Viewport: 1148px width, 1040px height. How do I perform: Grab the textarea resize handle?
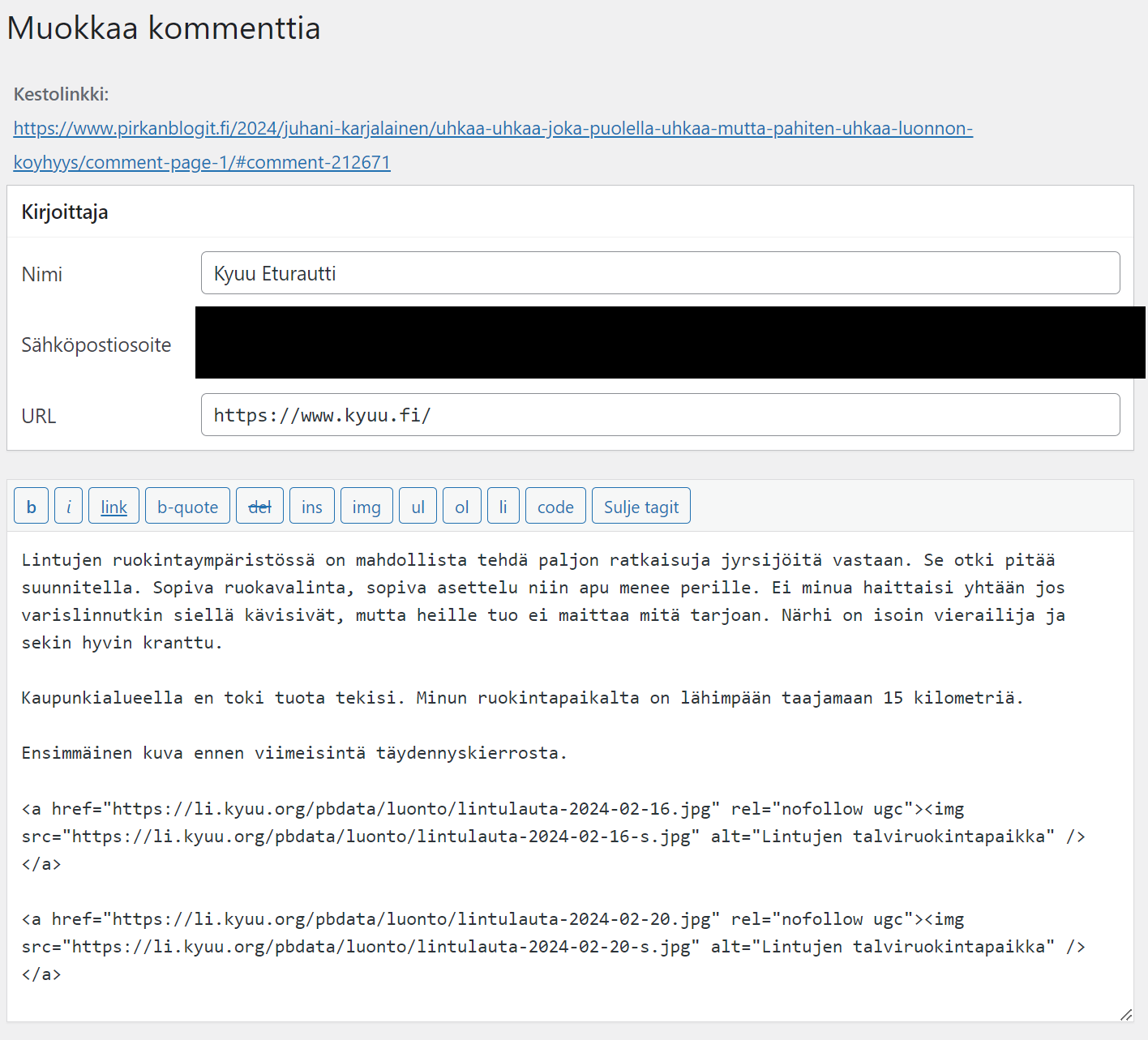[x=1125, y=1014]
